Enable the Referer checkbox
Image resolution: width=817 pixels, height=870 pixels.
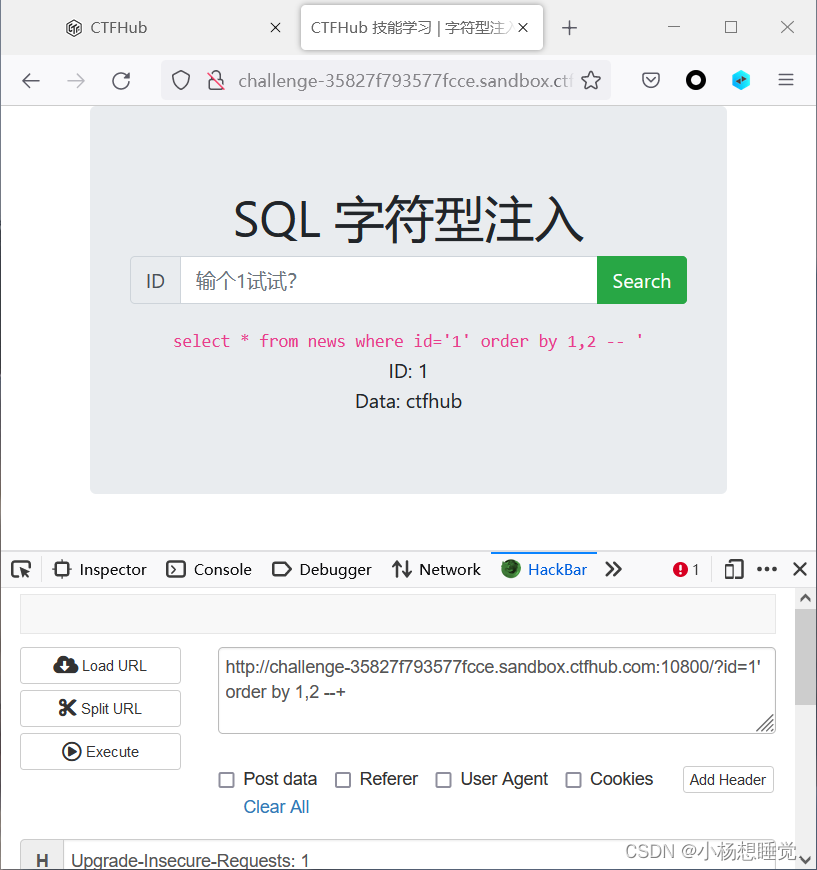tap(343, 779)
